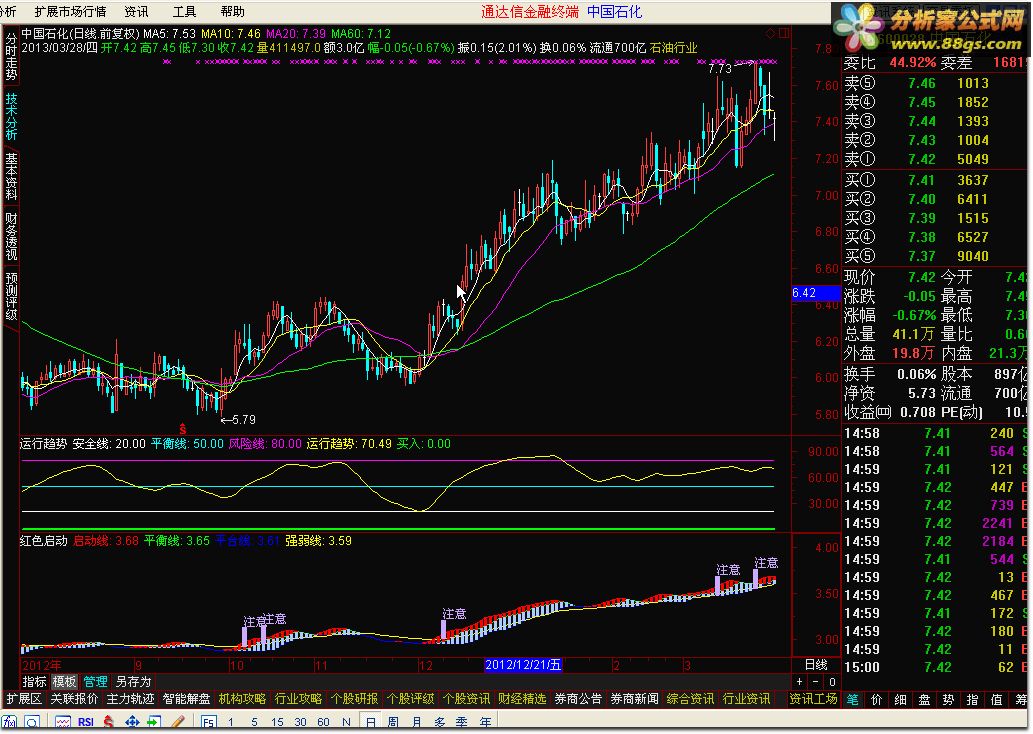Select the 盘 tab in quote panel
Image resolution: width=1033 pixels, height=734 pixels.
coord(924,699)
